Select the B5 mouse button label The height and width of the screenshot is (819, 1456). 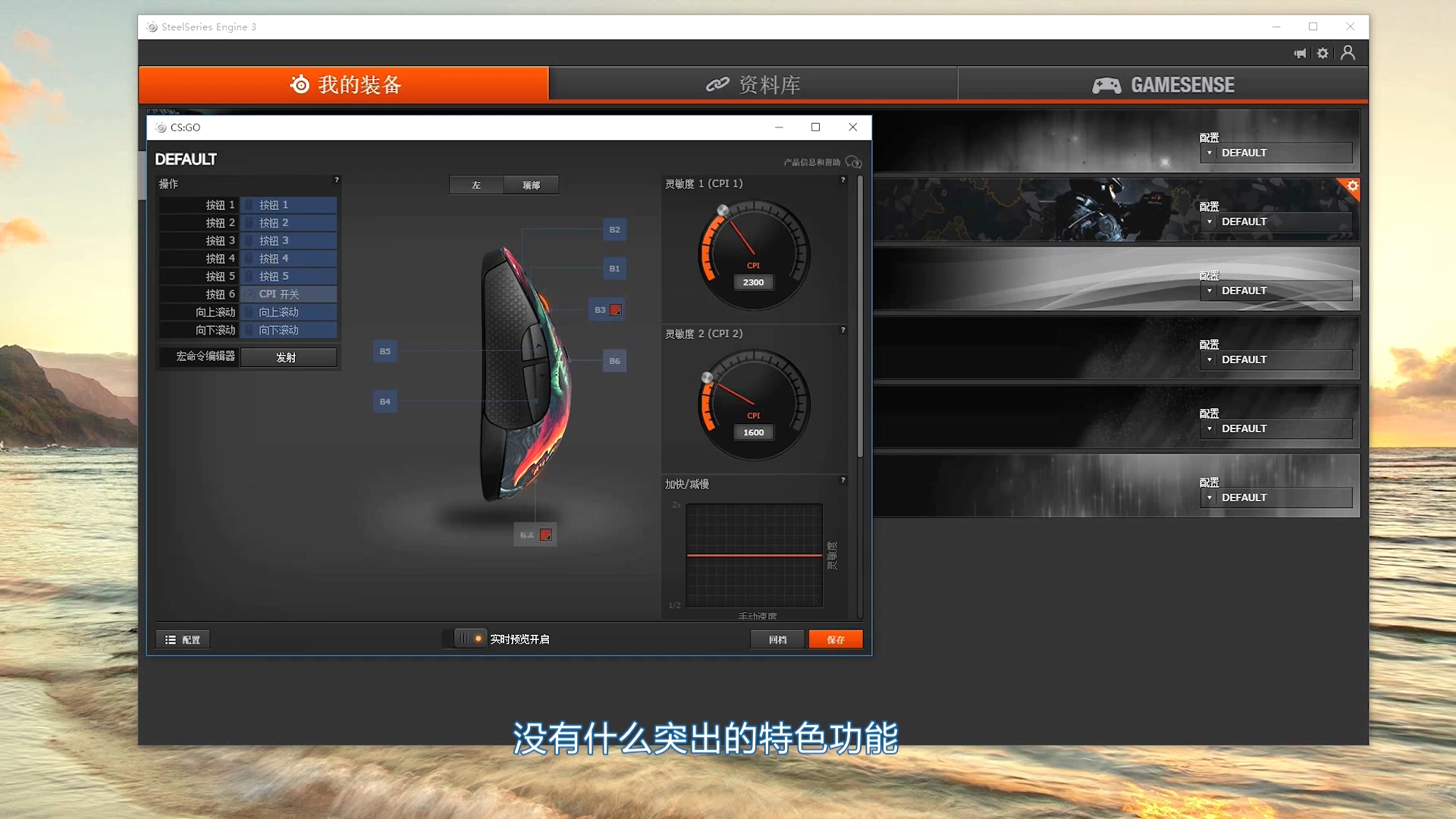click(x=385, y=351)
